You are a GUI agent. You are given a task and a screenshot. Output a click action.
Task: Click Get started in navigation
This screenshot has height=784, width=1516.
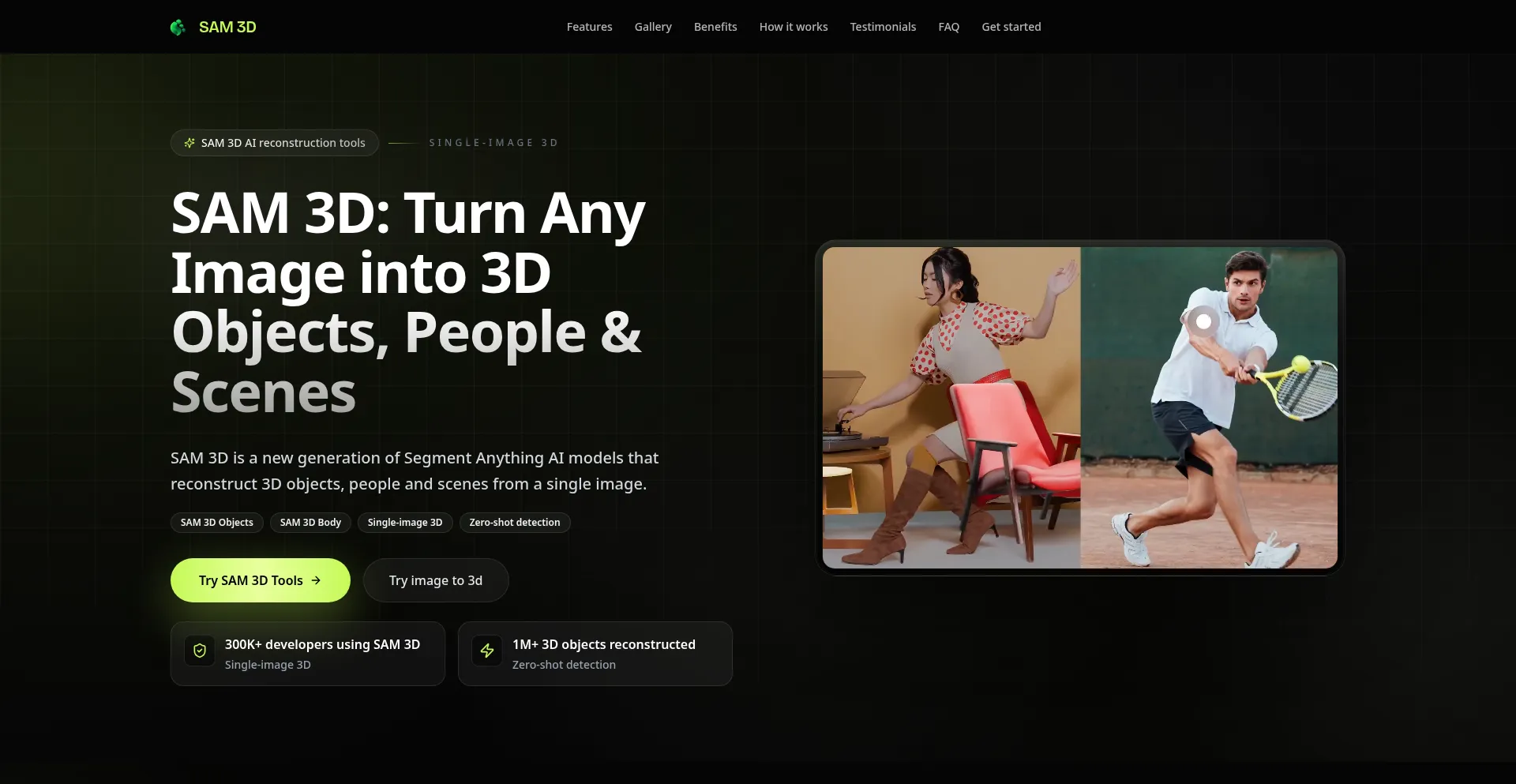point(1011,27)
